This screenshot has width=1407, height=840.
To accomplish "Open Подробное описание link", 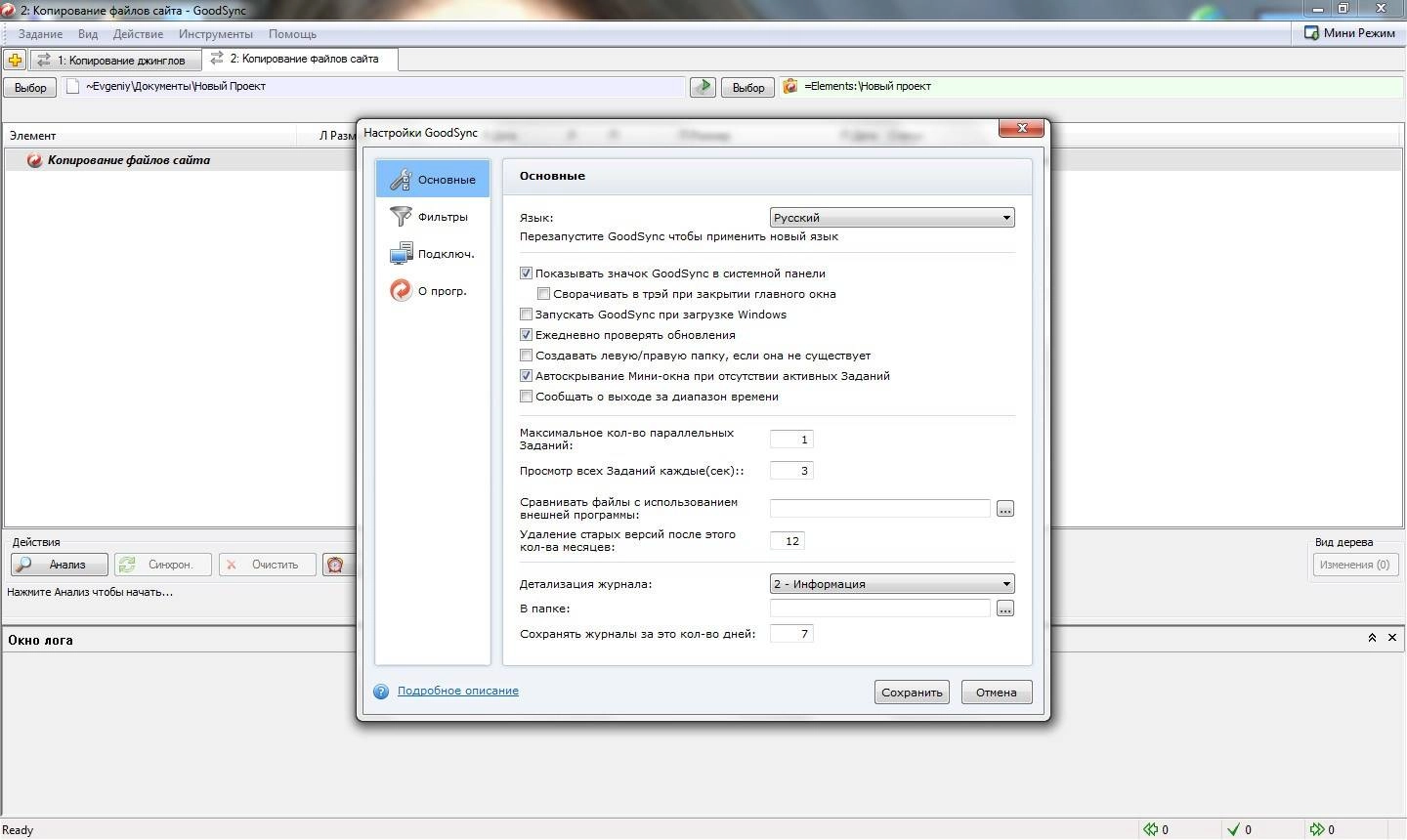I will coord(458,691).
